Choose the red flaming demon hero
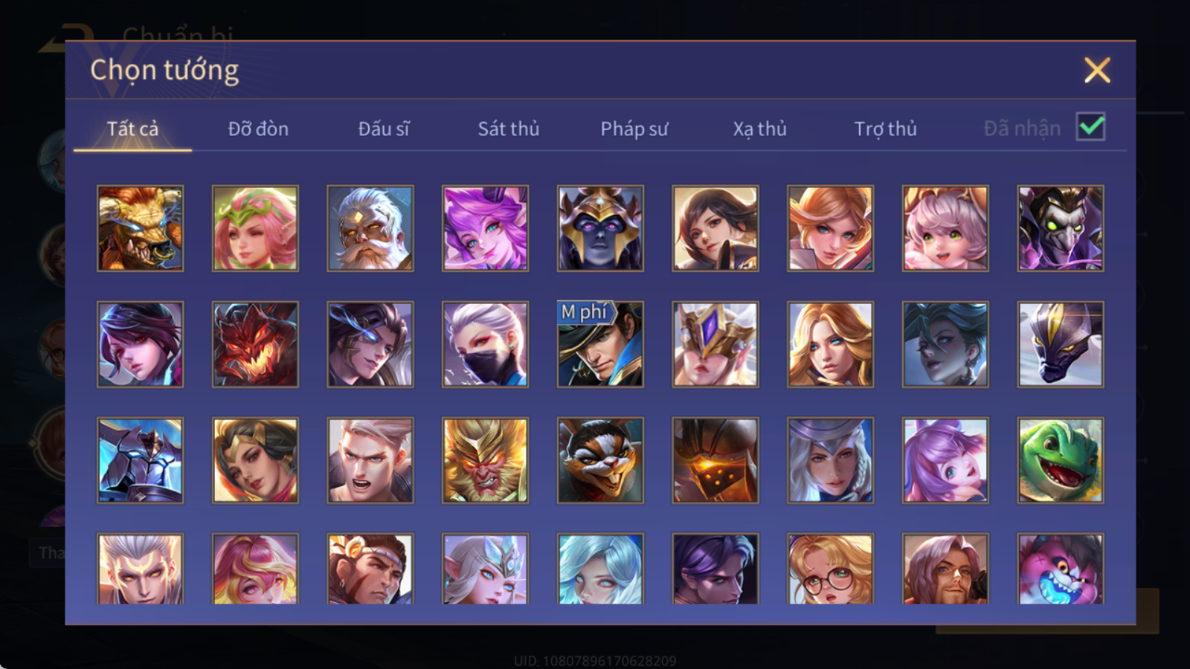The height and width of the screenshot is (669, 1190). [x=255, y=344]
